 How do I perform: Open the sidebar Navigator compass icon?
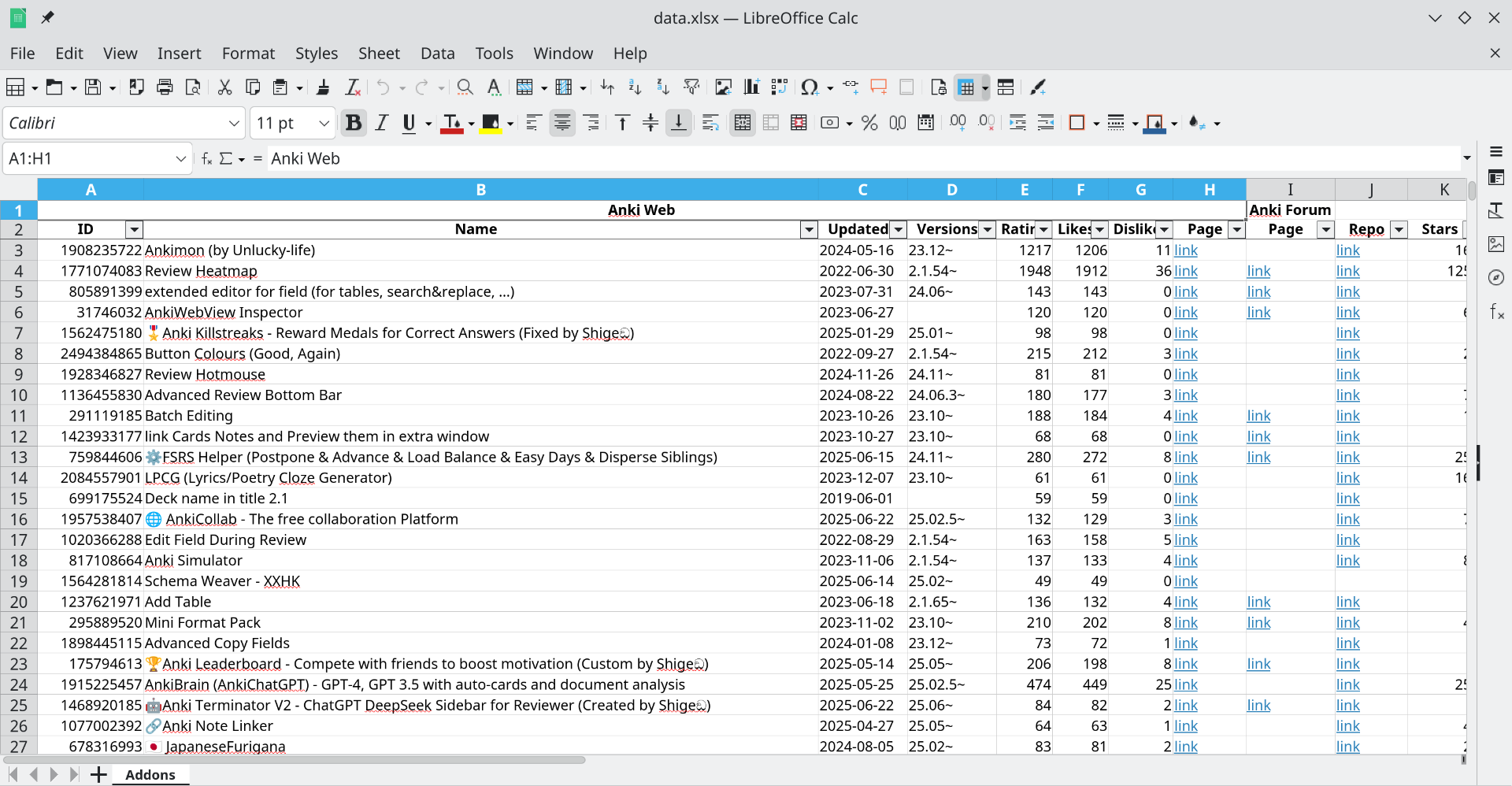1496,277
